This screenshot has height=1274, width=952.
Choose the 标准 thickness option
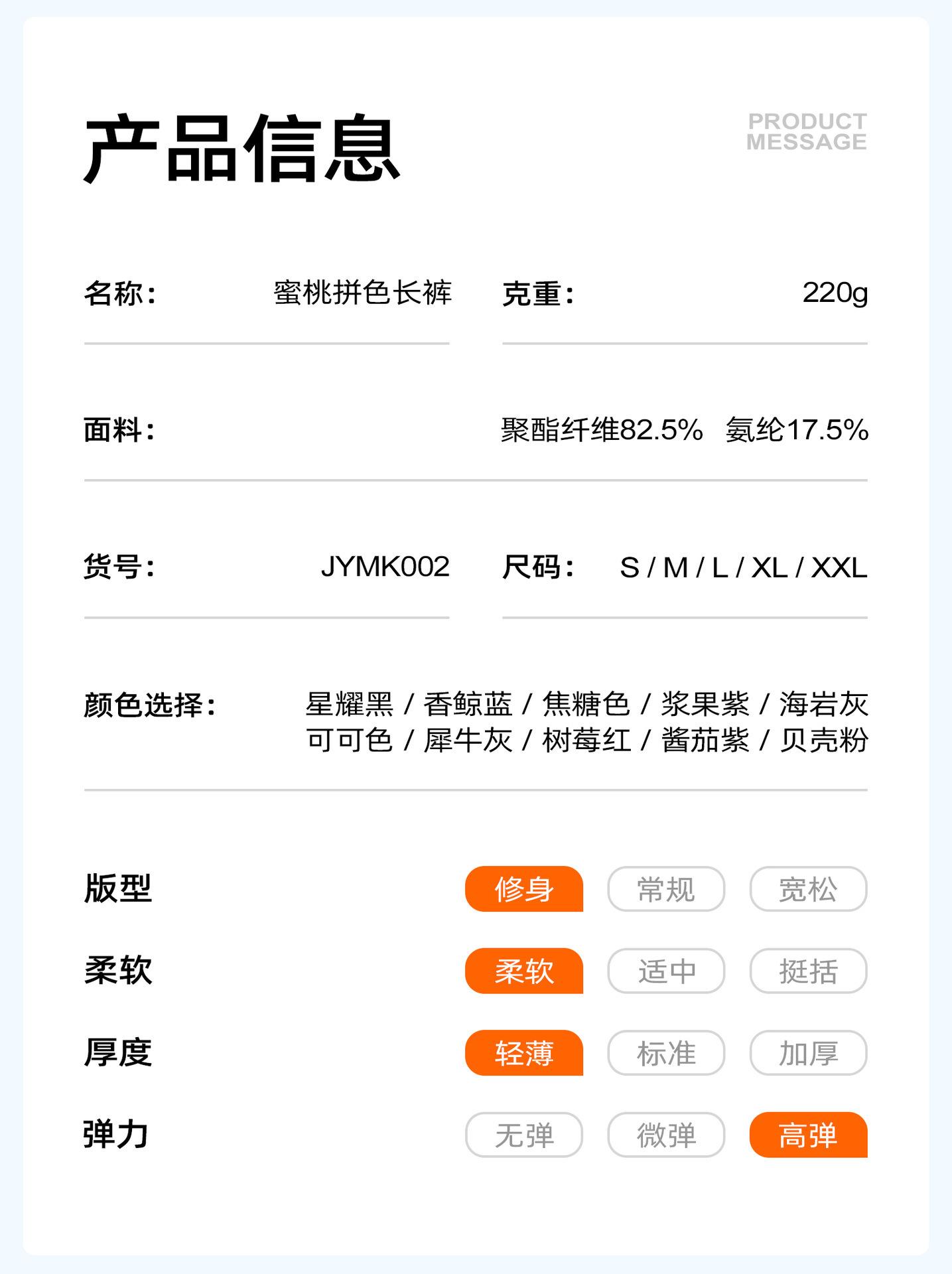[x=666, y=1053]
